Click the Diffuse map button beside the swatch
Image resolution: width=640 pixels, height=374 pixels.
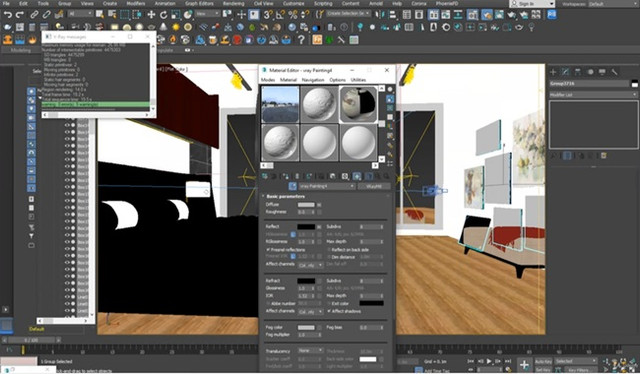click(319, 205)
